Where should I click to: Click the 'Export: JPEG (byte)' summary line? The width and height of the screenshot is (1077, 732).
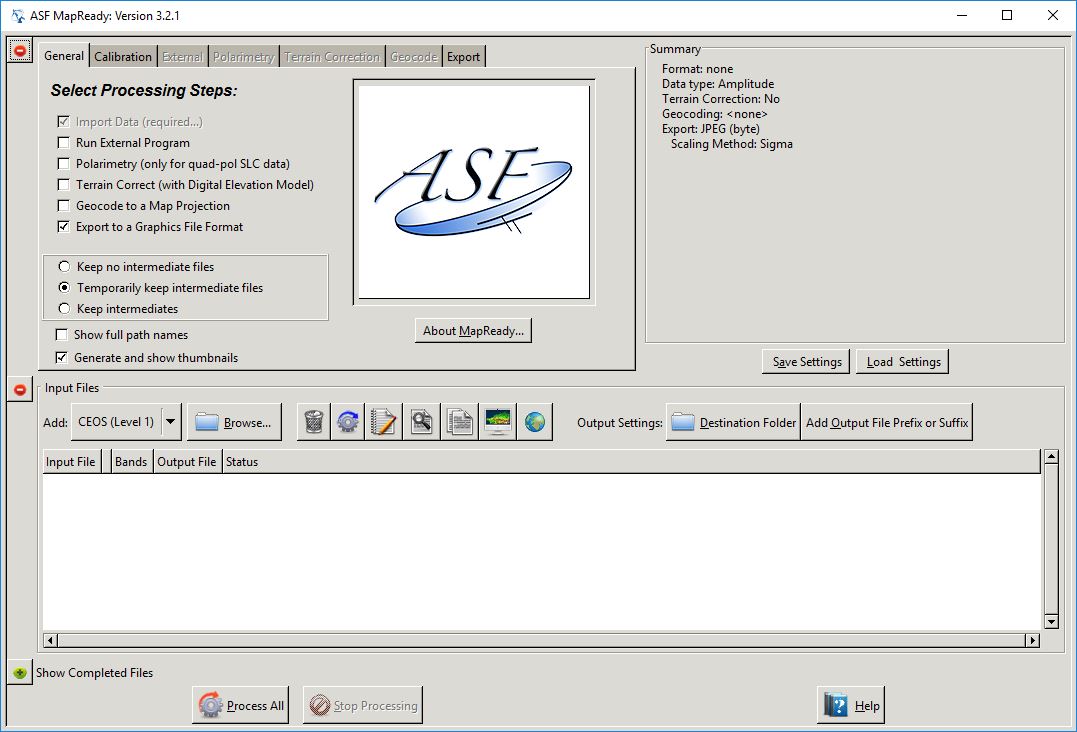pos(710,128)
